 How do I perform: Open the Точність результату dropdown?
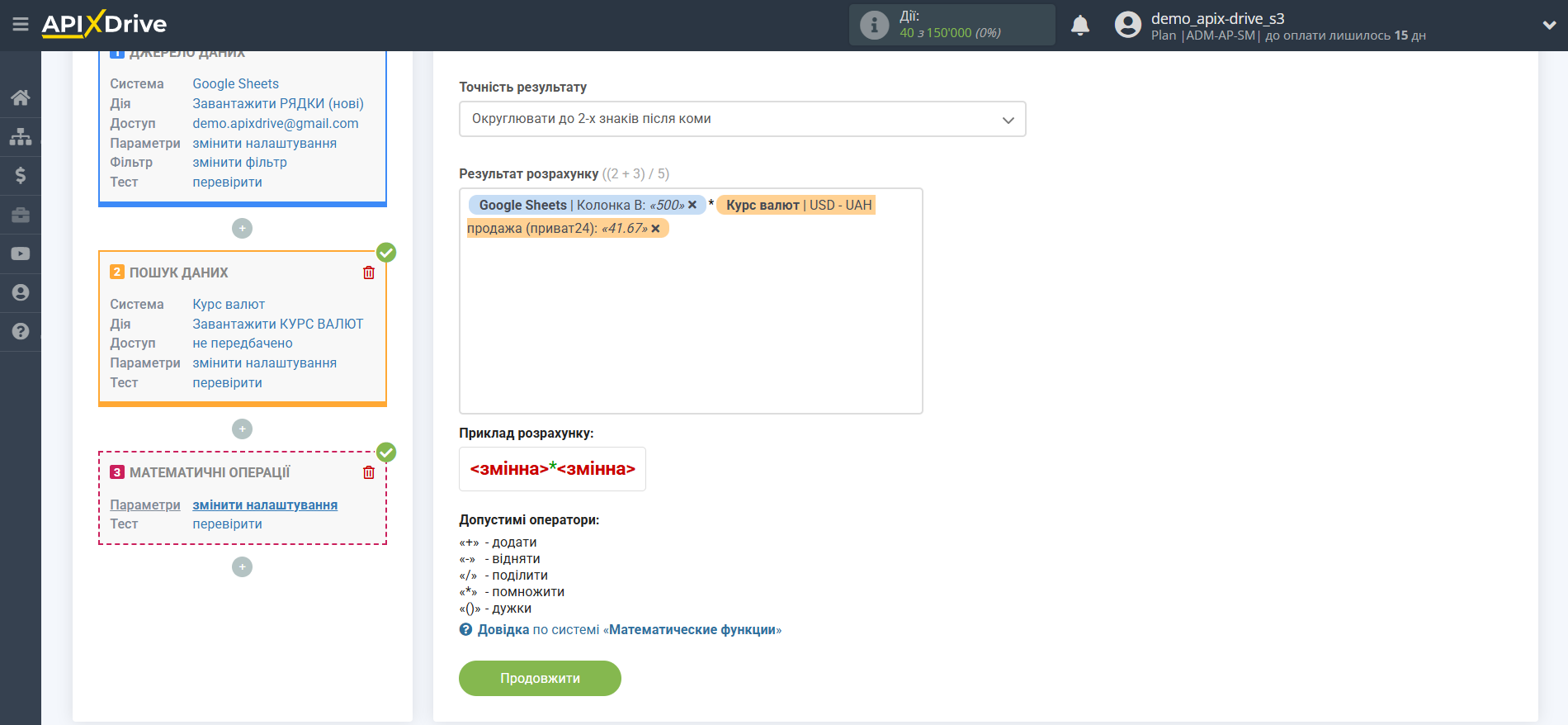coord(742,119)
